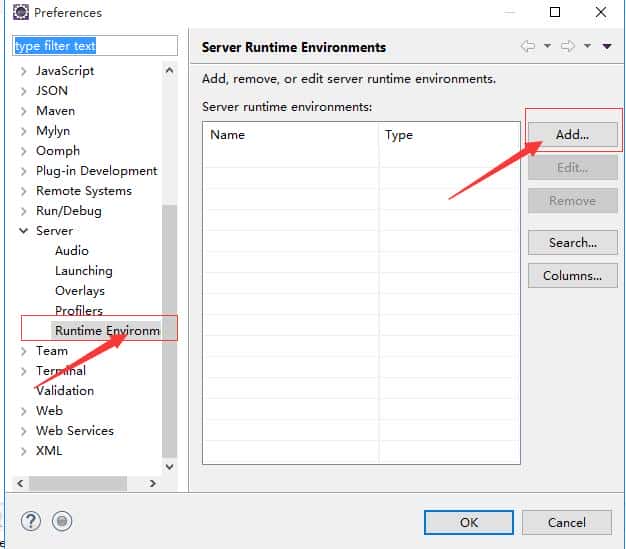Screen dimensions: 626x549
Task: Click the Edit... button
Action: pos(573,168)
